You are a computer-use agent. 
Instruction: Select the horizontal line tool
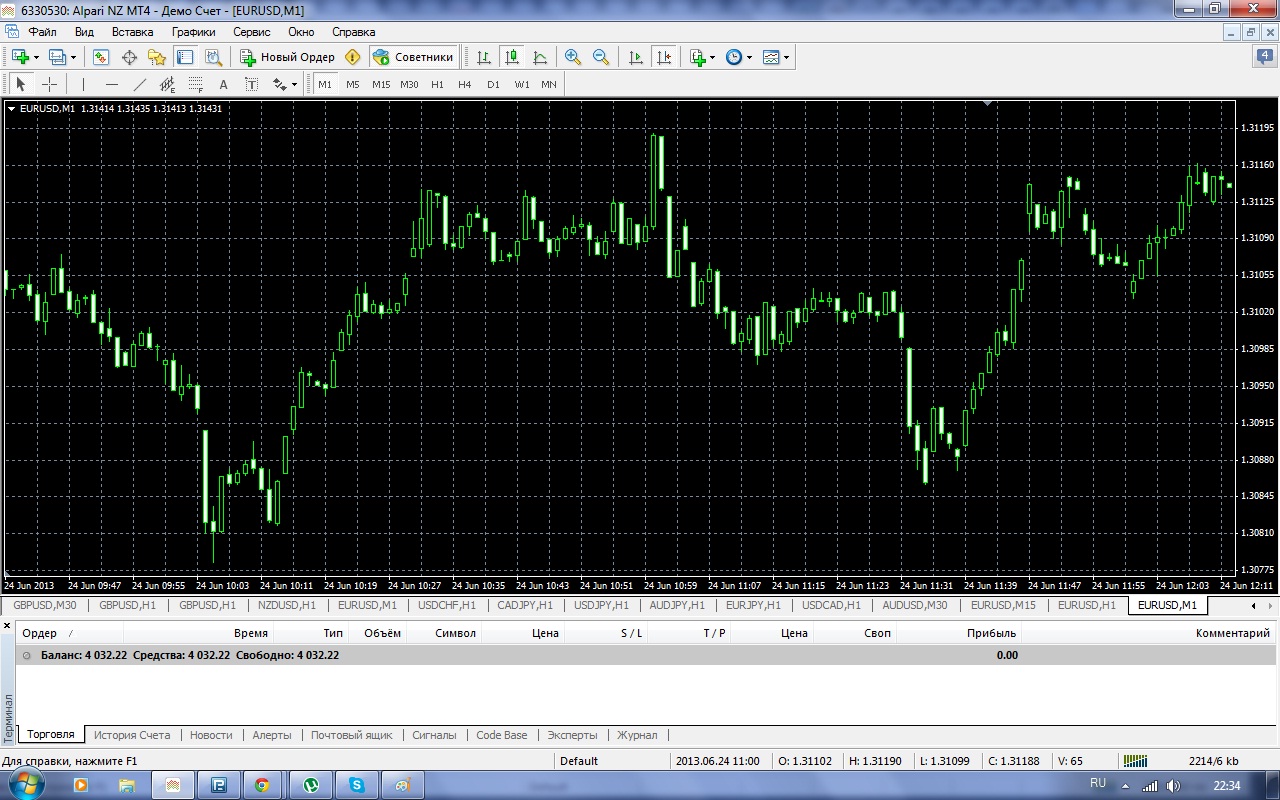tap(111, 85)
